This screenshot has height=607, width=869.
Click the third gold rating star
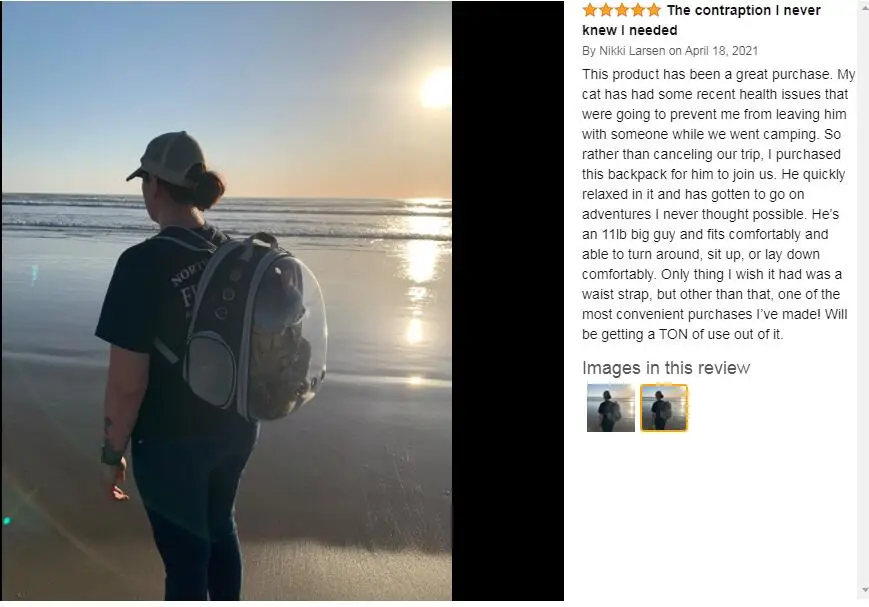622,10
